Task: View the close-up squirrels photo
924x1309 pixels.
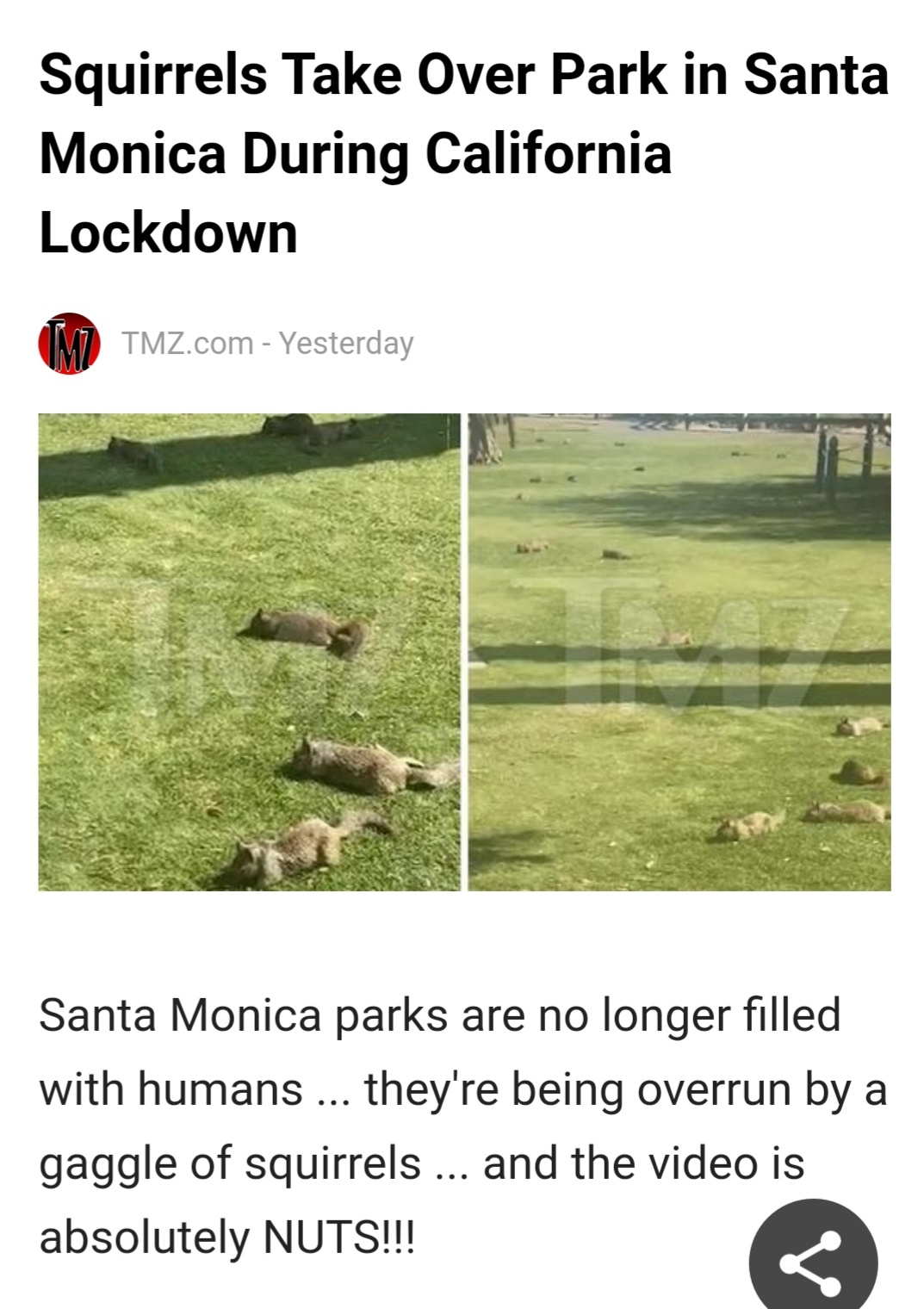Action: pos(250,652)
